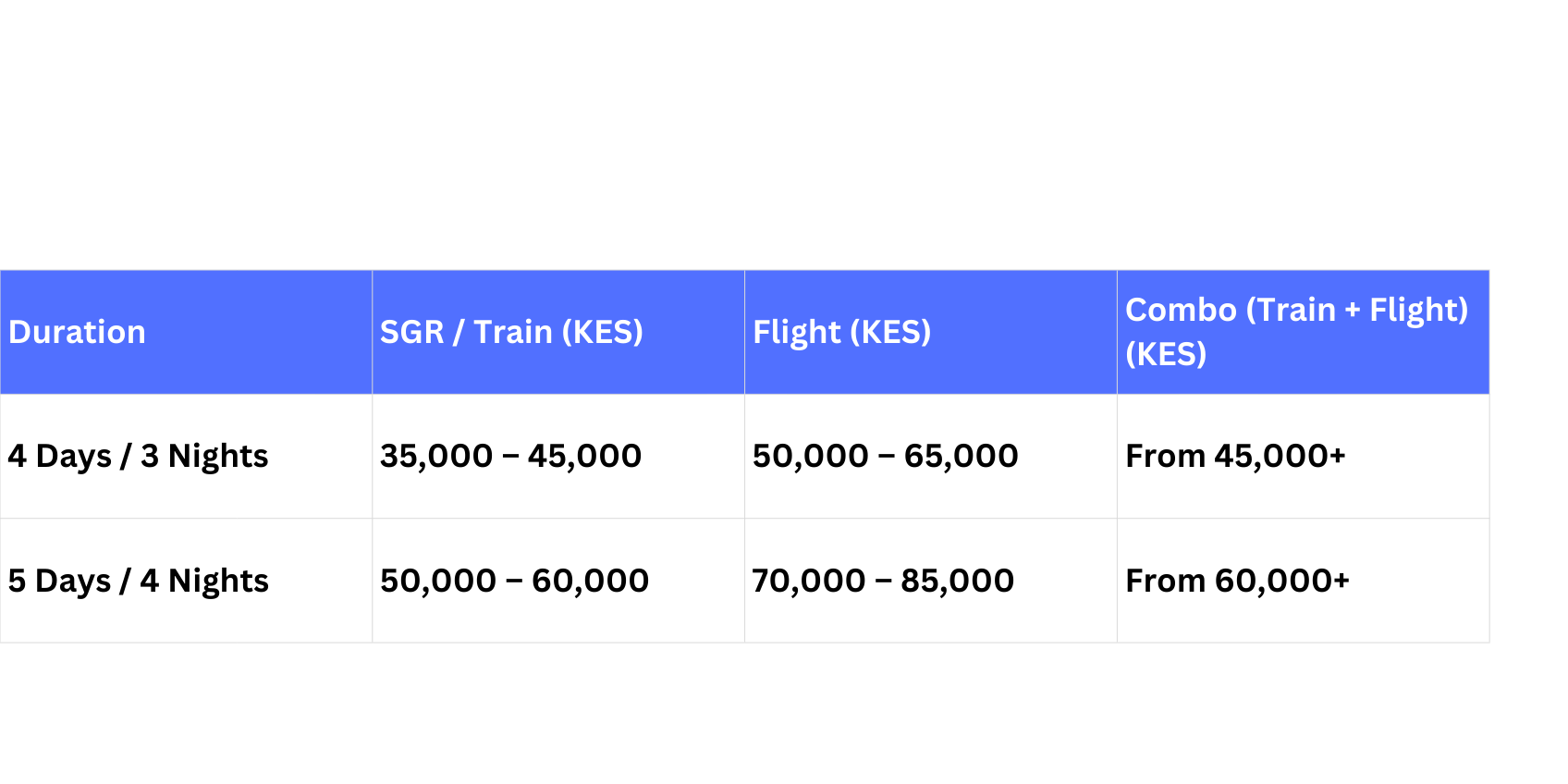
Task: Click the number 85,000 in the Flight column
Action: tap(957, 581)
